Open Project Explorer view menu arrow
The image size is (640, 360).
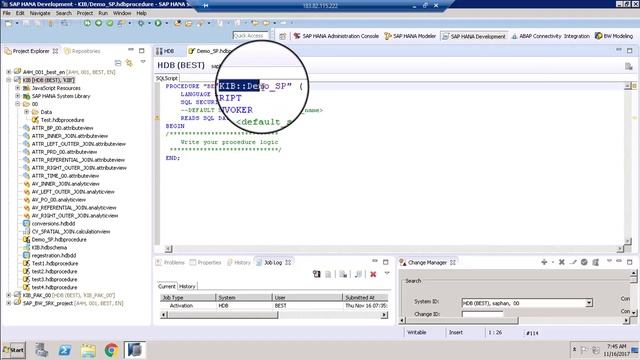(143, 62)
